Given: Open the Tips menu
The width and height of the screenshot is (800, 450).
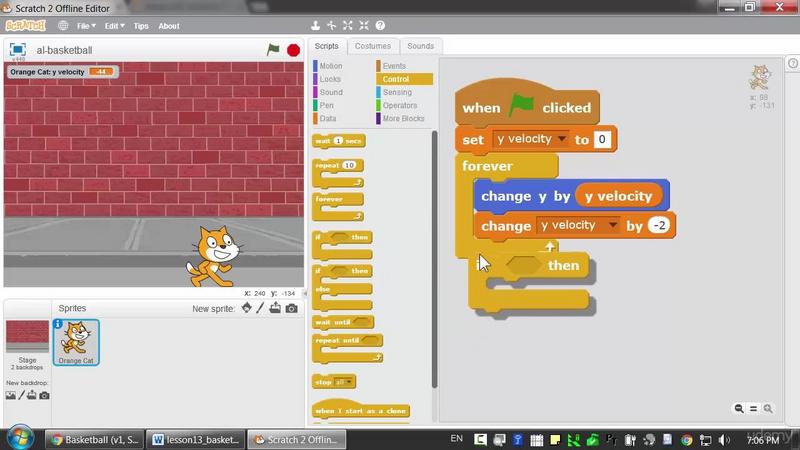Looking at the screenshot, I should pos(141,26).
